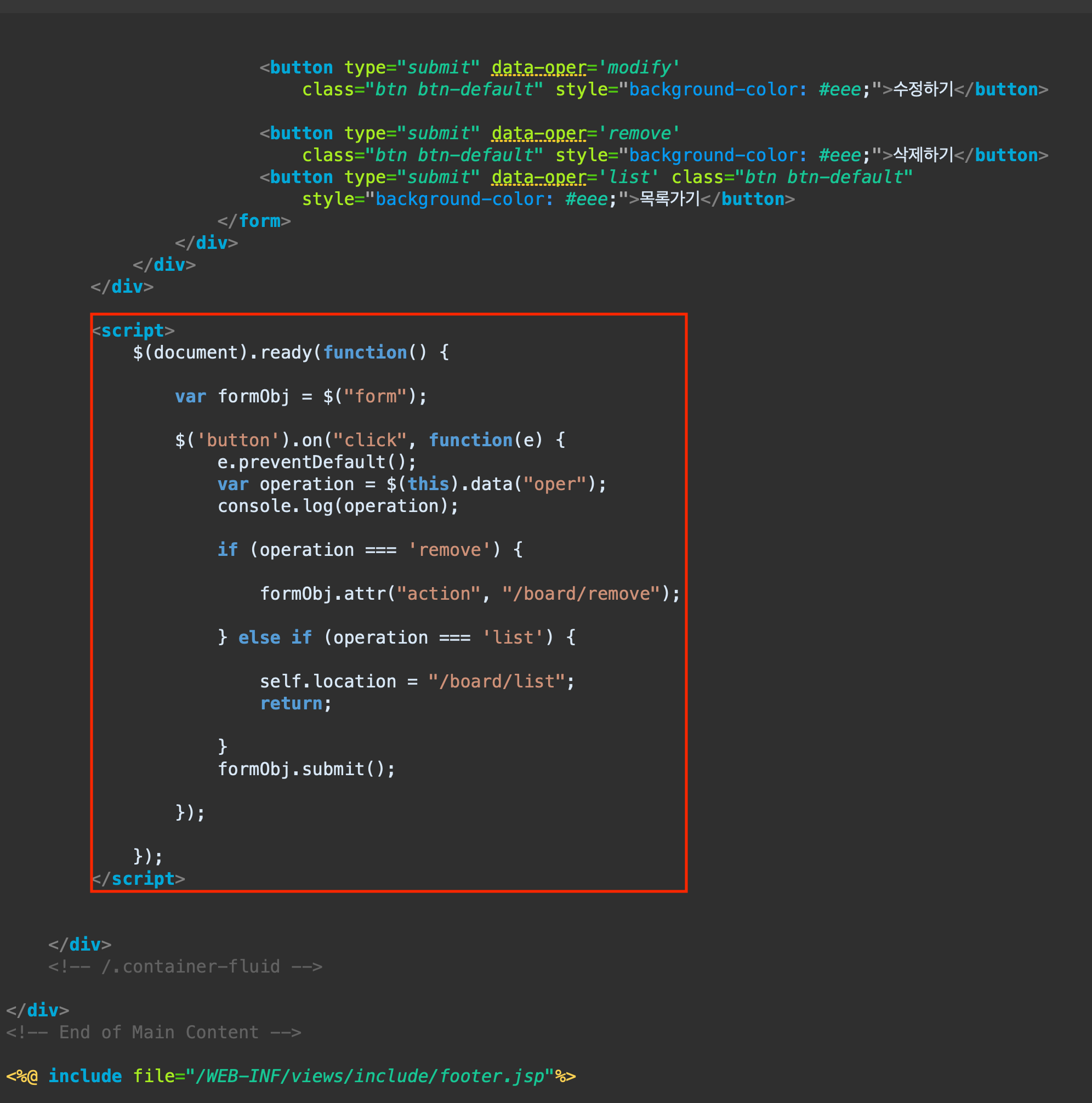1092x1103 pixels.
Task: Click the 삭제하기 button text
Action: pos(923,155)
